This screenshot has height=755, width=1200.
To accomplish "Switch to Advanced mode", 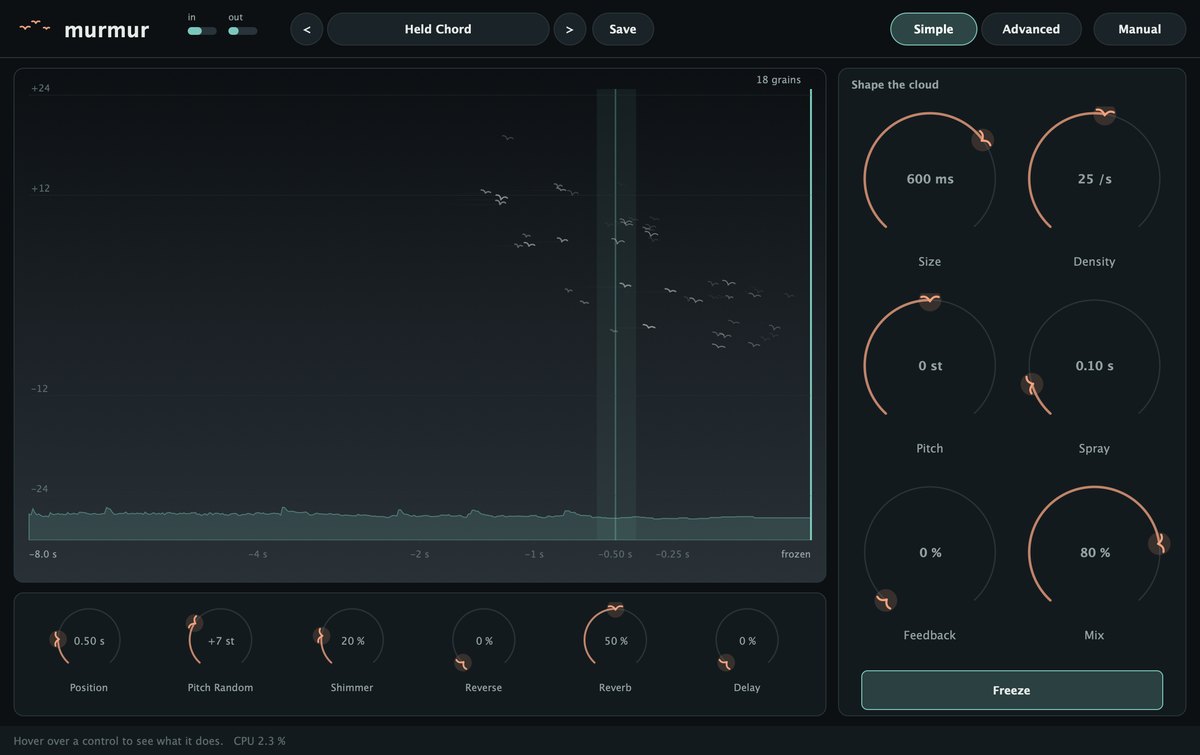I will (1031, 29).
